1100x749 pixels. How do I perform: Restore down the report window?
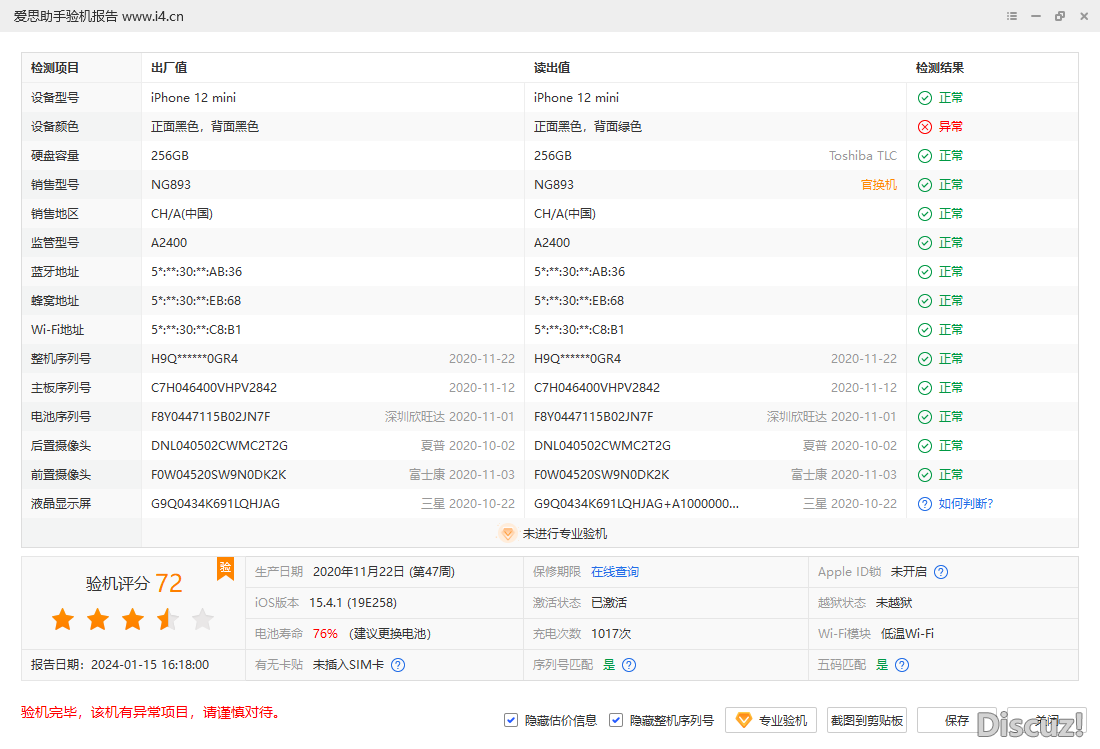tap(1060, 16)
